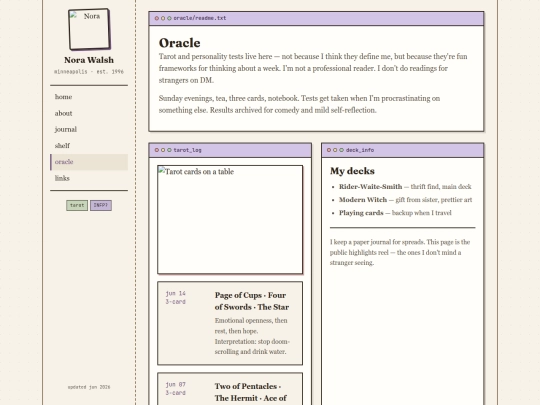
Task: Click green dot in deck_info titlebar
Action: point(341,150)
